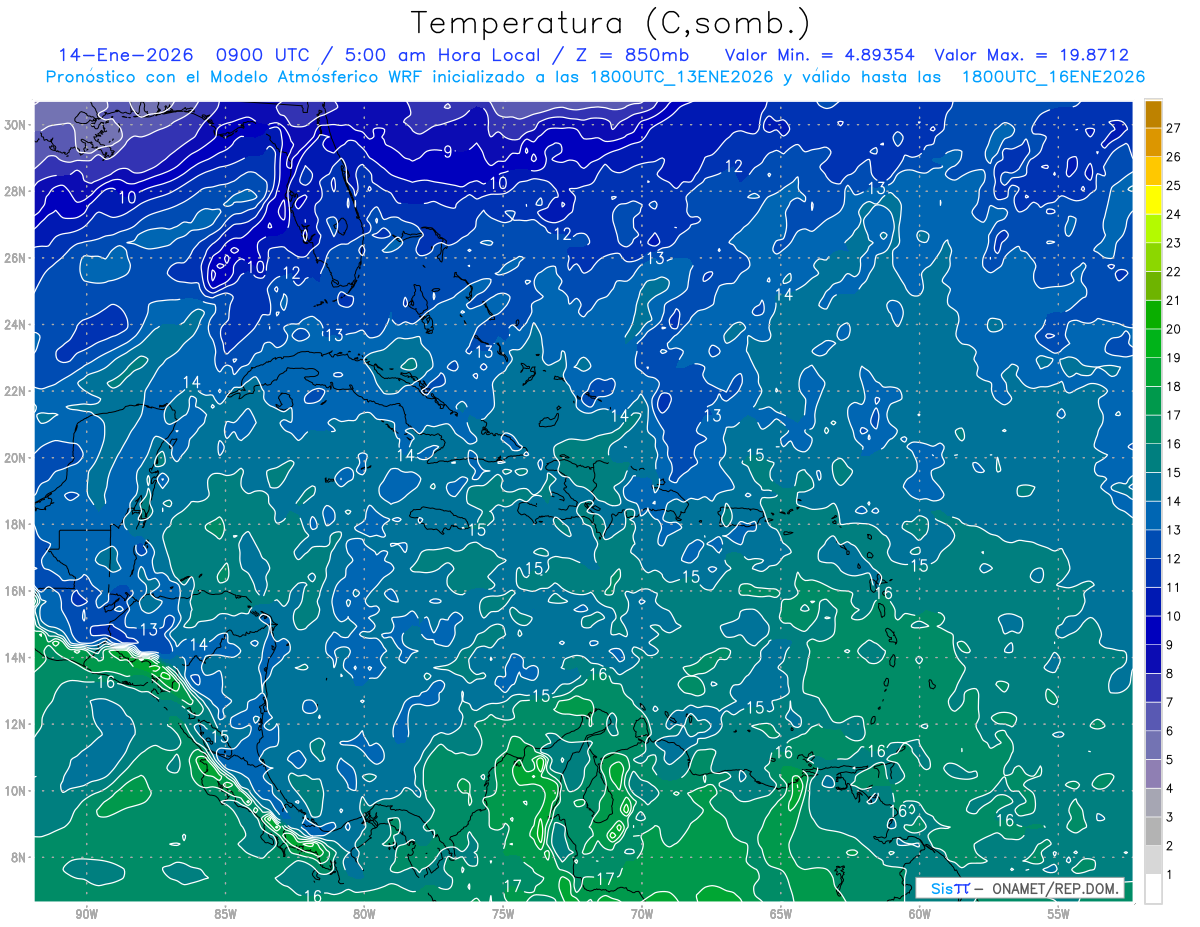
Task: Click the yellow swatch between legend values 24 and 25
Action: [1153, 200]
